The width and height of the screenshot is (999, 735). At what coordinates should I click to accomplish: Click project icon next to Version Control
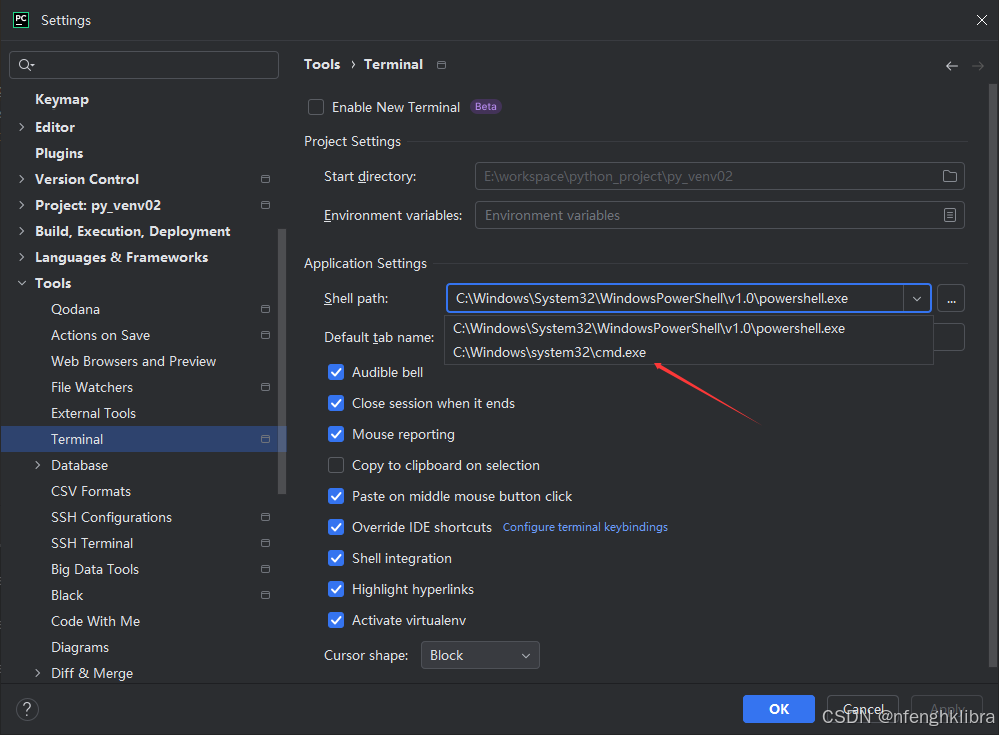[266, 179]
